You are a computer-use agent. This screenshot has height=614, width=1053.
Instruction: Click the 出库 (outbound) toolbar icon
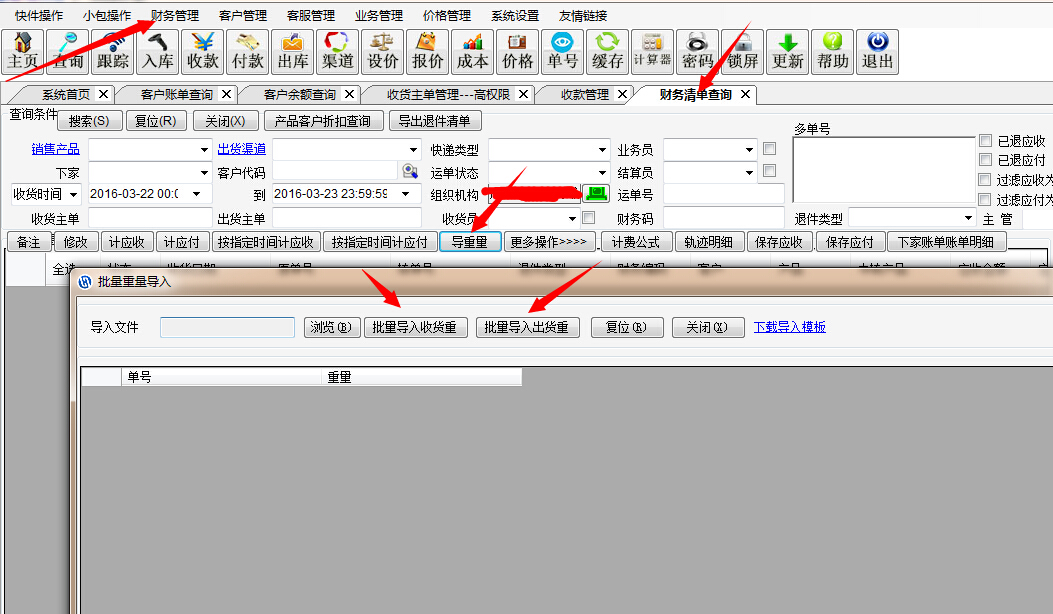293,51
